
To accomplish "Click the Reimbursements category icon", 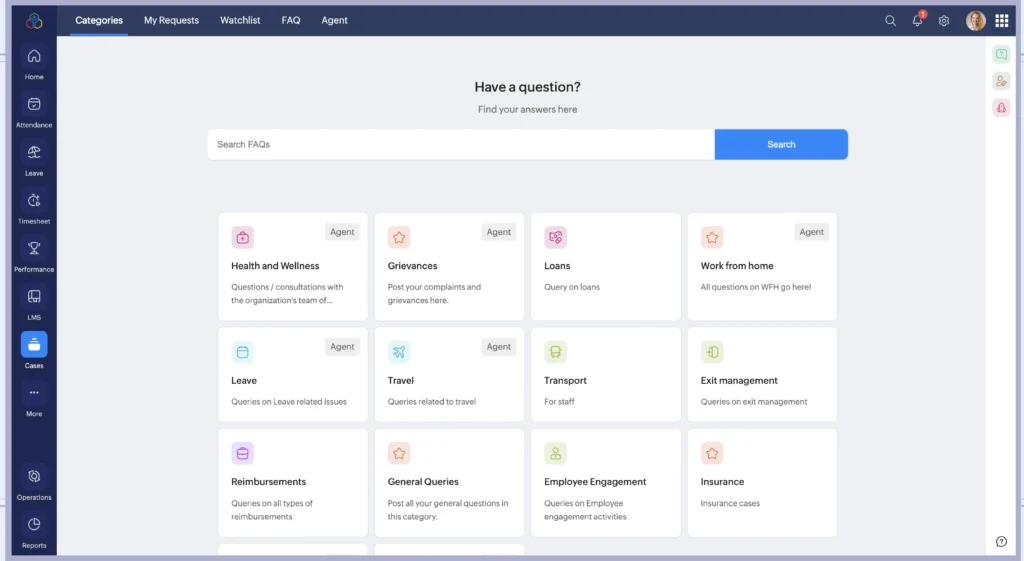I will pyautogui.click(x=242, y=453).
